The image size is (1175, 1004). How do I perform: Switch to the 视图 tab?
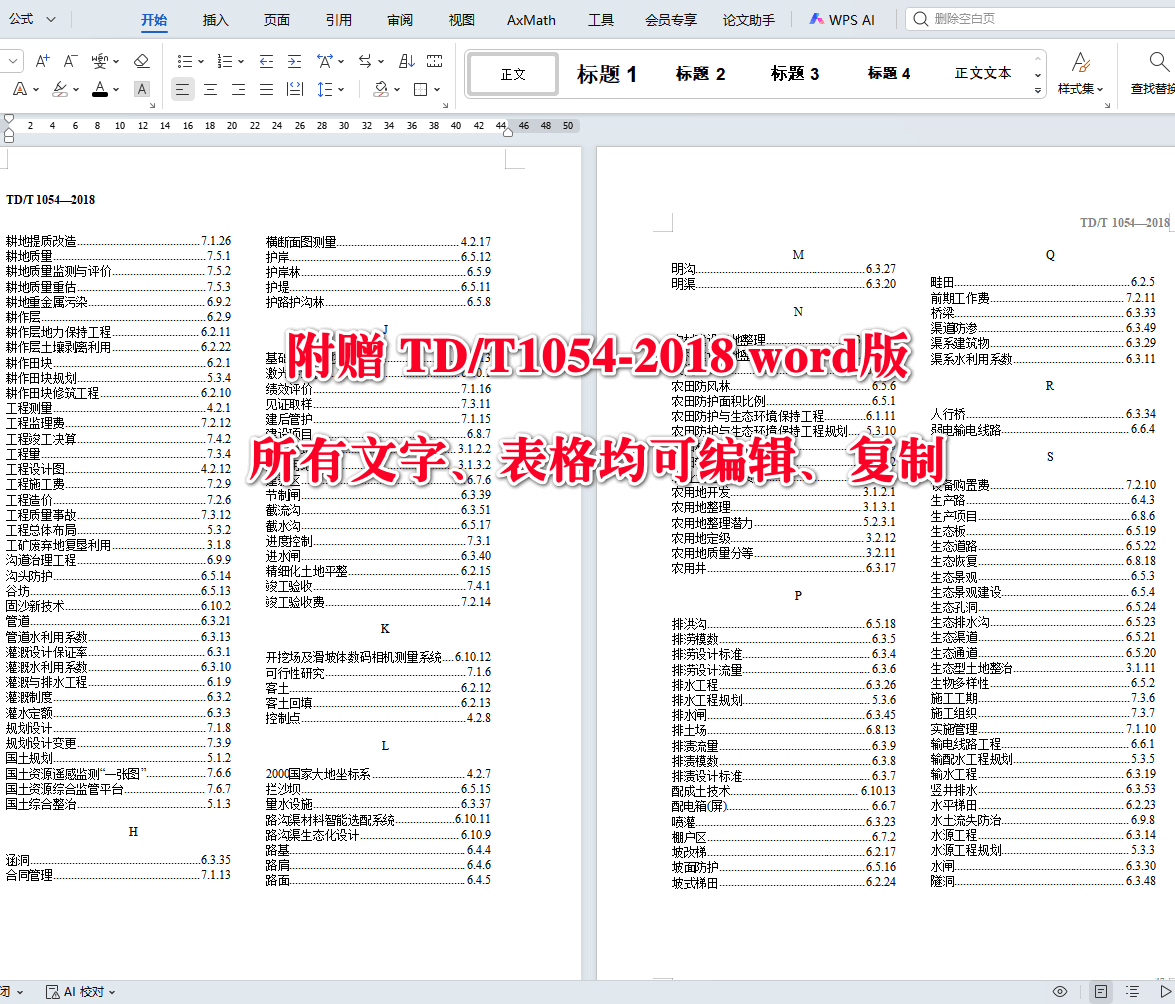(x=462, y=20)
